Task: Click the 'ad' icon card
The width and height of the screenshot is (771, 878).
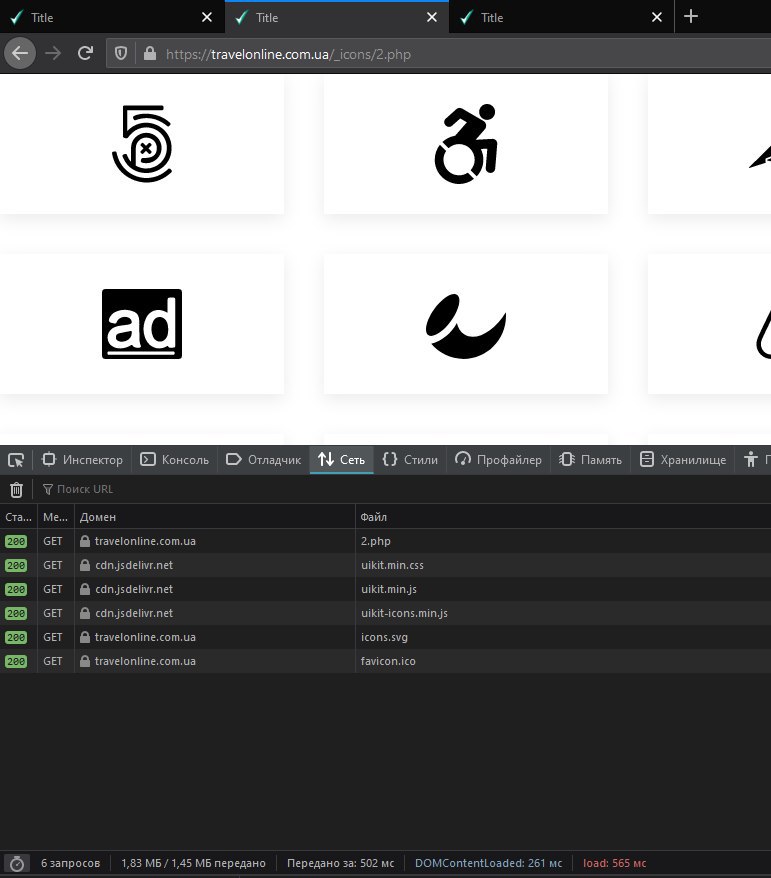Action: coord(142,324)
